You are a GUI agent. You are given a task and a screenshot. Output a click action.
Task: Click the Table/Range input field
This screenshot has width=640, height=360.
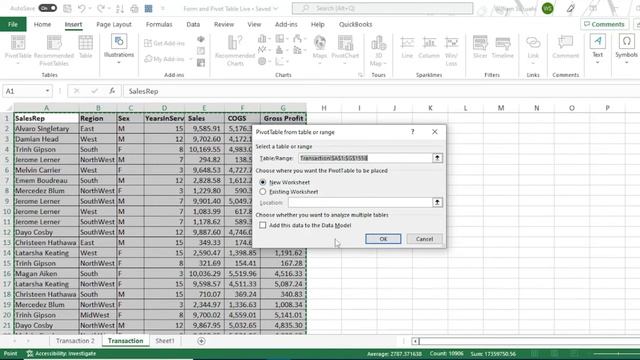point(365,158)
